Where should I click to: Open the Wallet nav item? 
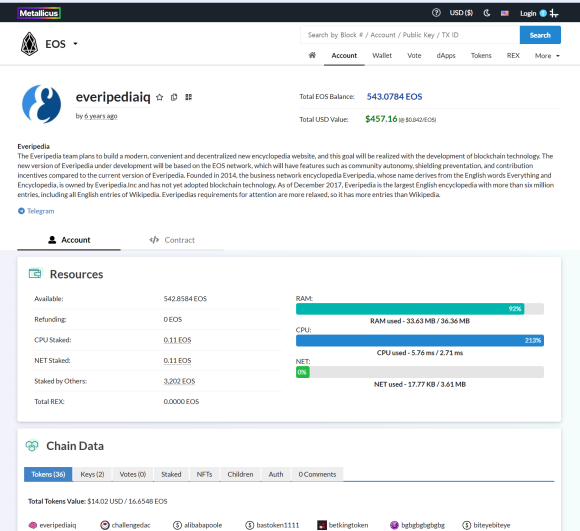point(382,55)
